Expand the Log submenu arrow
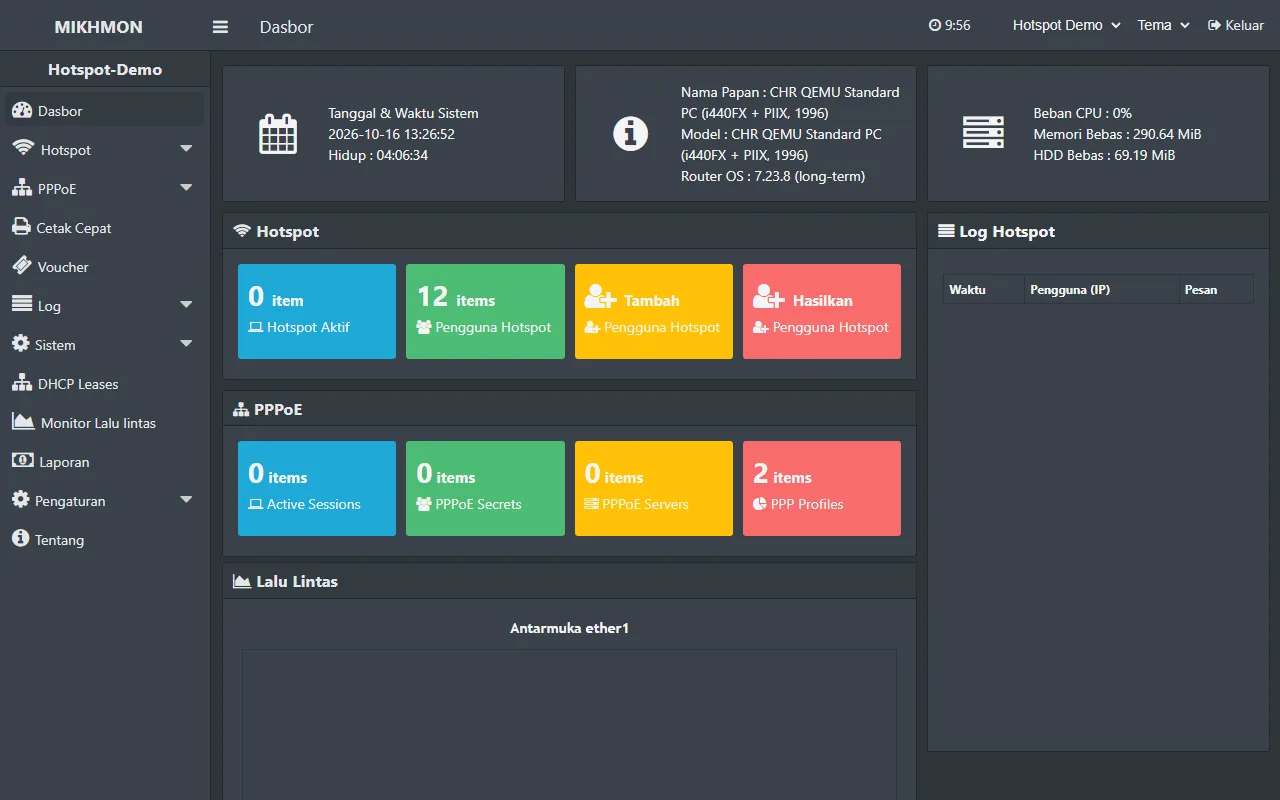This screenshot has width=1280, height=800. tap(186, 305)
